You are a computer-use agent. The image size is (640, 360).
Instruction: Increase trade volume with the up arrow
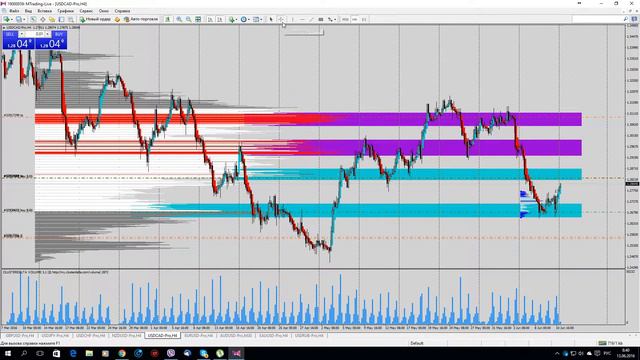tap(47, 34)
